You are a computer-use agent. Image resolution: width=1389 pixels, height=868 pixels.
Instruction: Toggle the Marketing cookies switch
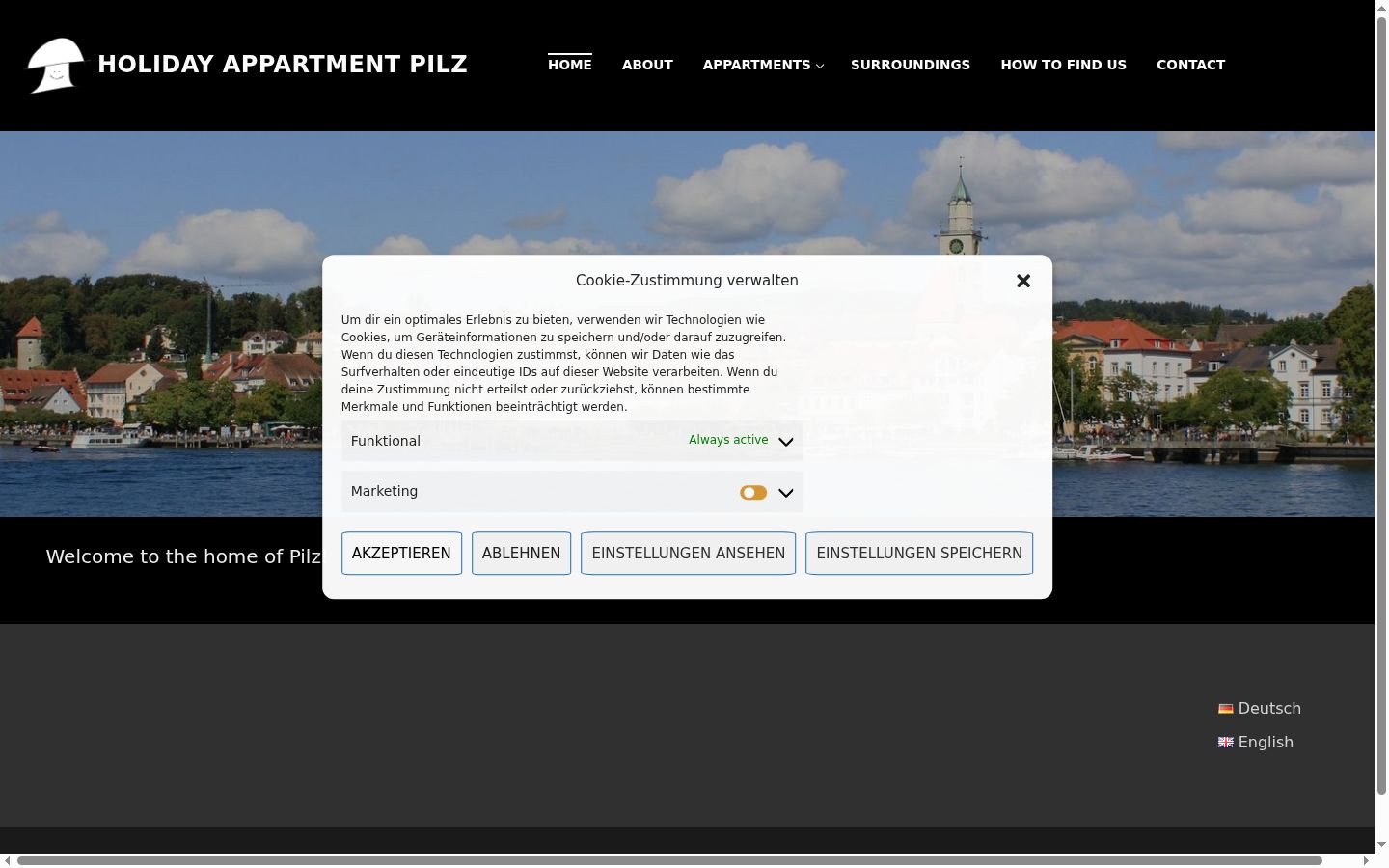point(753,493)
